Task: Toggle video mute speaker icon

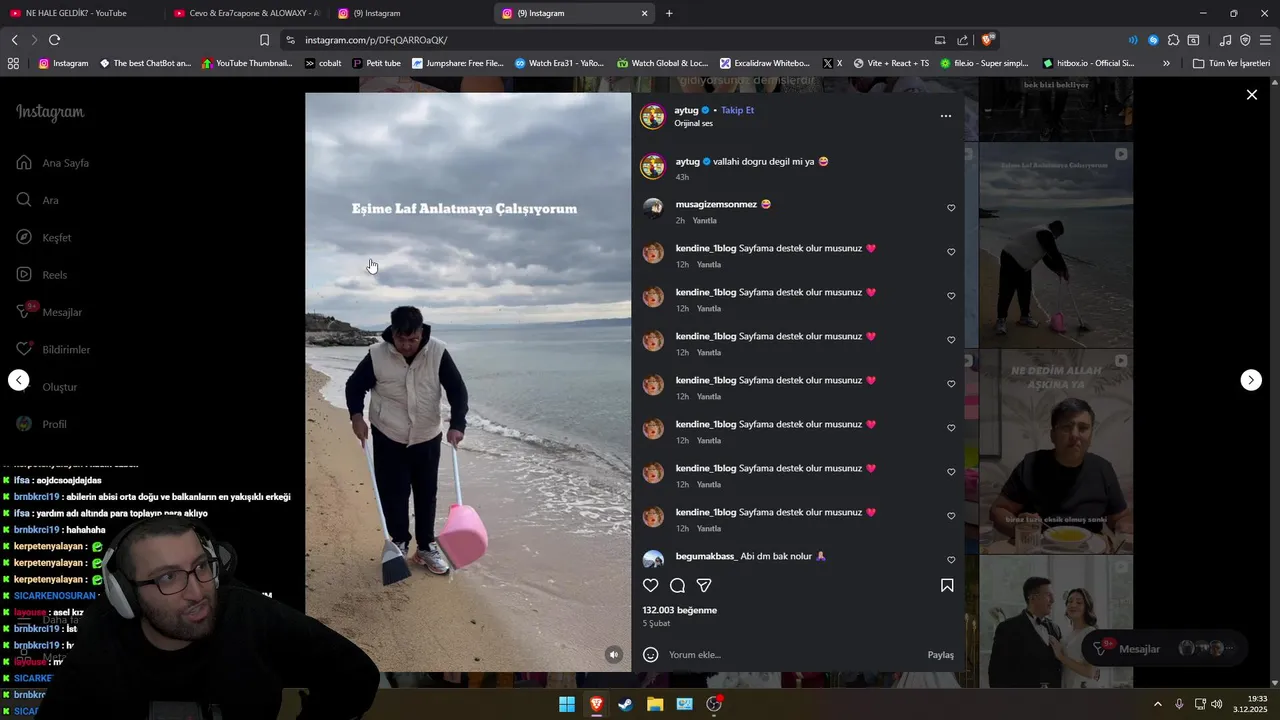Action: 614,655
